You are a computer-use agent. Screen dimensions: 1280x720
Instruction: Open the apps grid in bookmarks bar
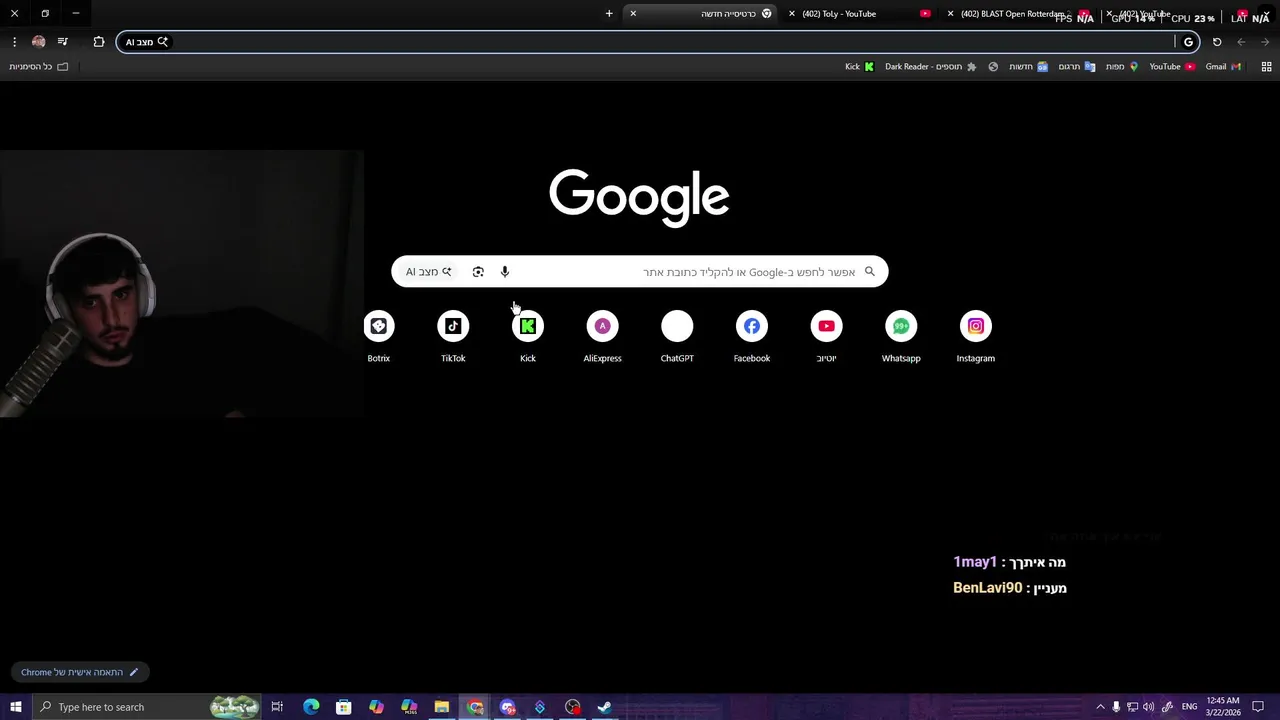pyautogui.click(x=1266, y=67)
